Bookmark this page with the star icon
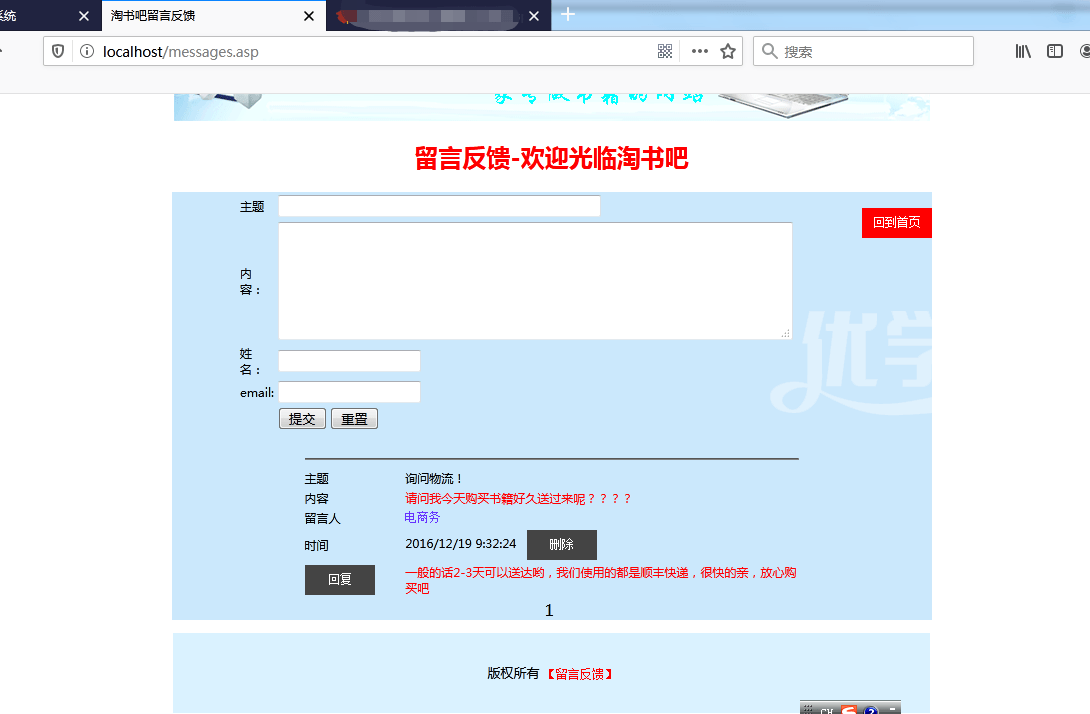Screen dimensions: 1090x714 tap(728, 51)
